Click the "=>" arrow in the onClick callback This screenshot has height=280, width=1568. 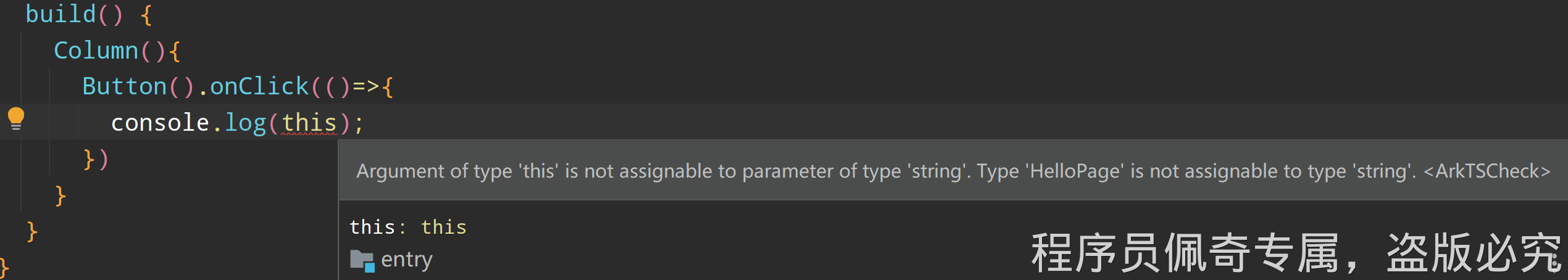point(365,86)
